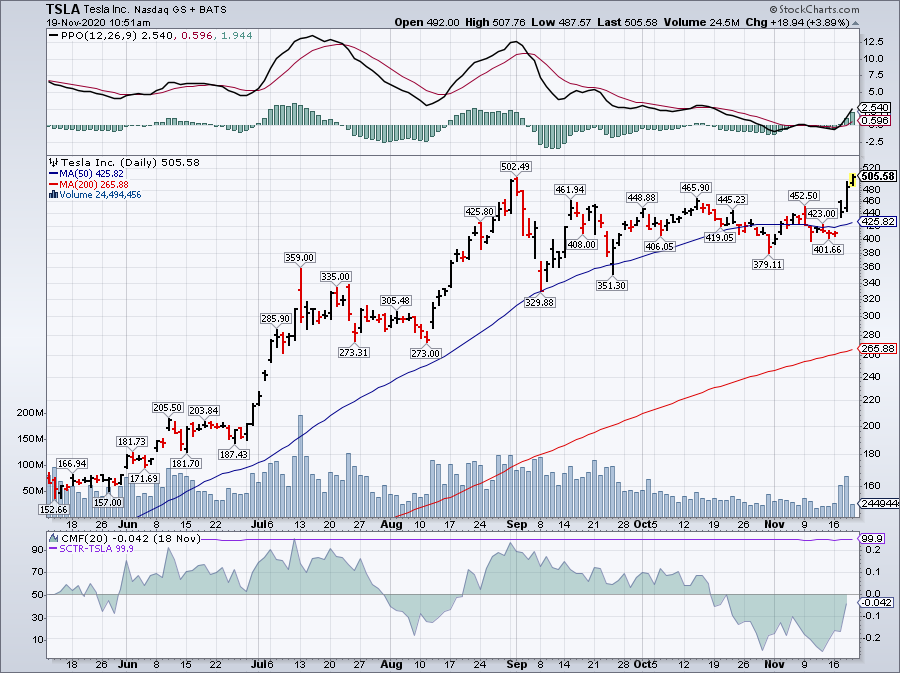Click the 423.00 price label

click(822, 214)
